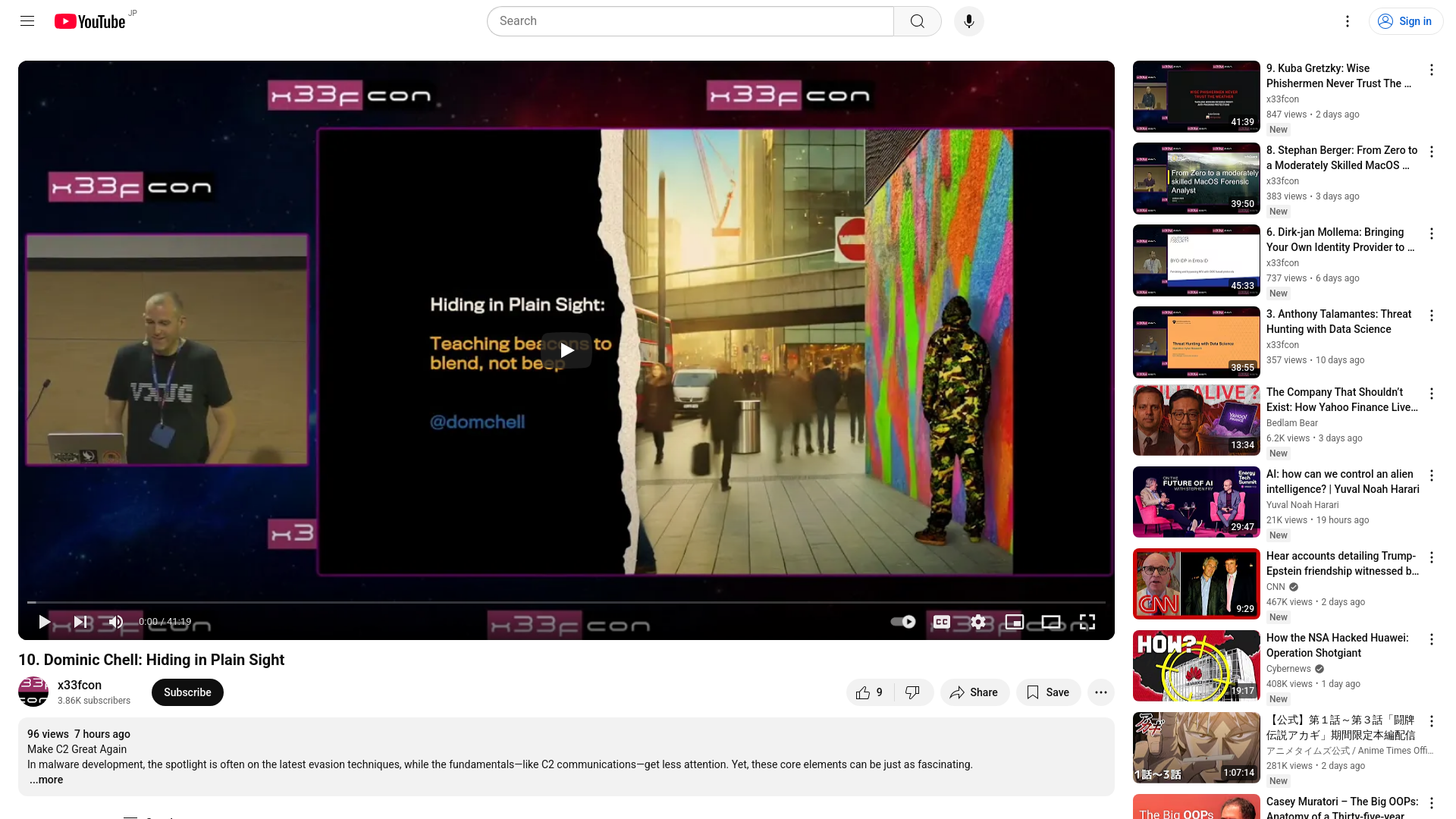Open options menu for Yahoo Finance video
The height and width of the screenshot is (819, 1456).
(x=1432, y=394)
